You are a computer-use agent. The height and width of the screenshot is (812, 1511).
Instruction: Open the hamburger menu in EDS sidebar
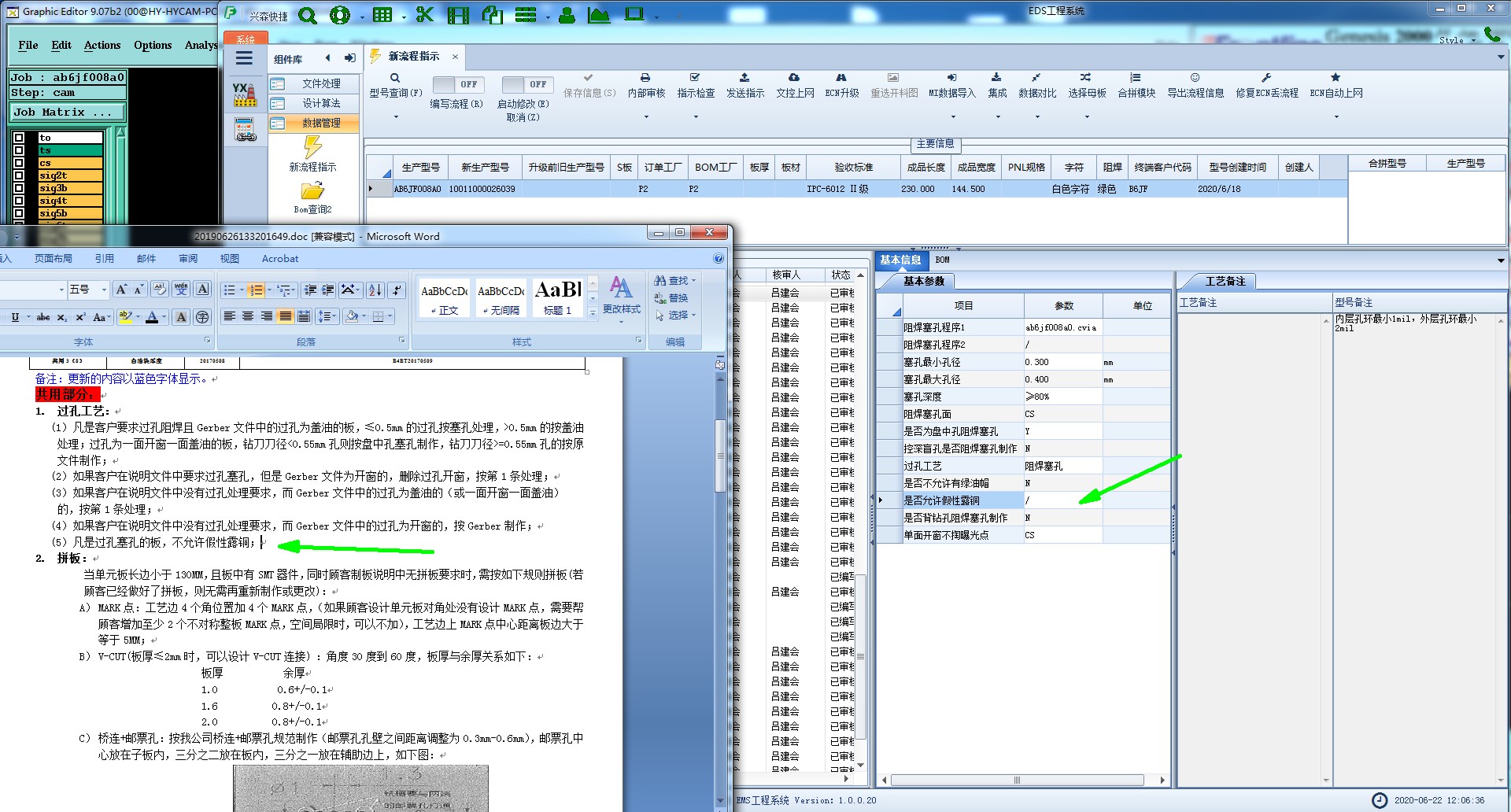pyautogui.click(x=245, y=58)
